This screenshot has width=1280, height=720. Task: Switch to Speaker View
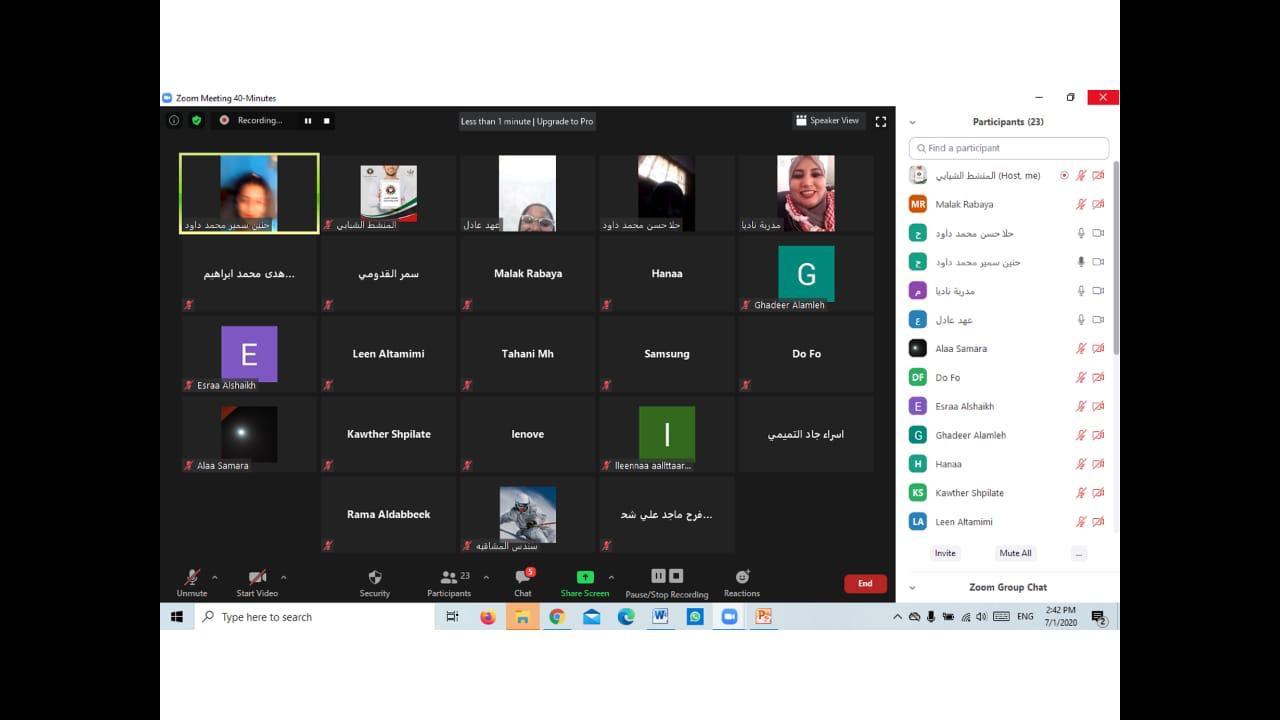tap(827, 121)
